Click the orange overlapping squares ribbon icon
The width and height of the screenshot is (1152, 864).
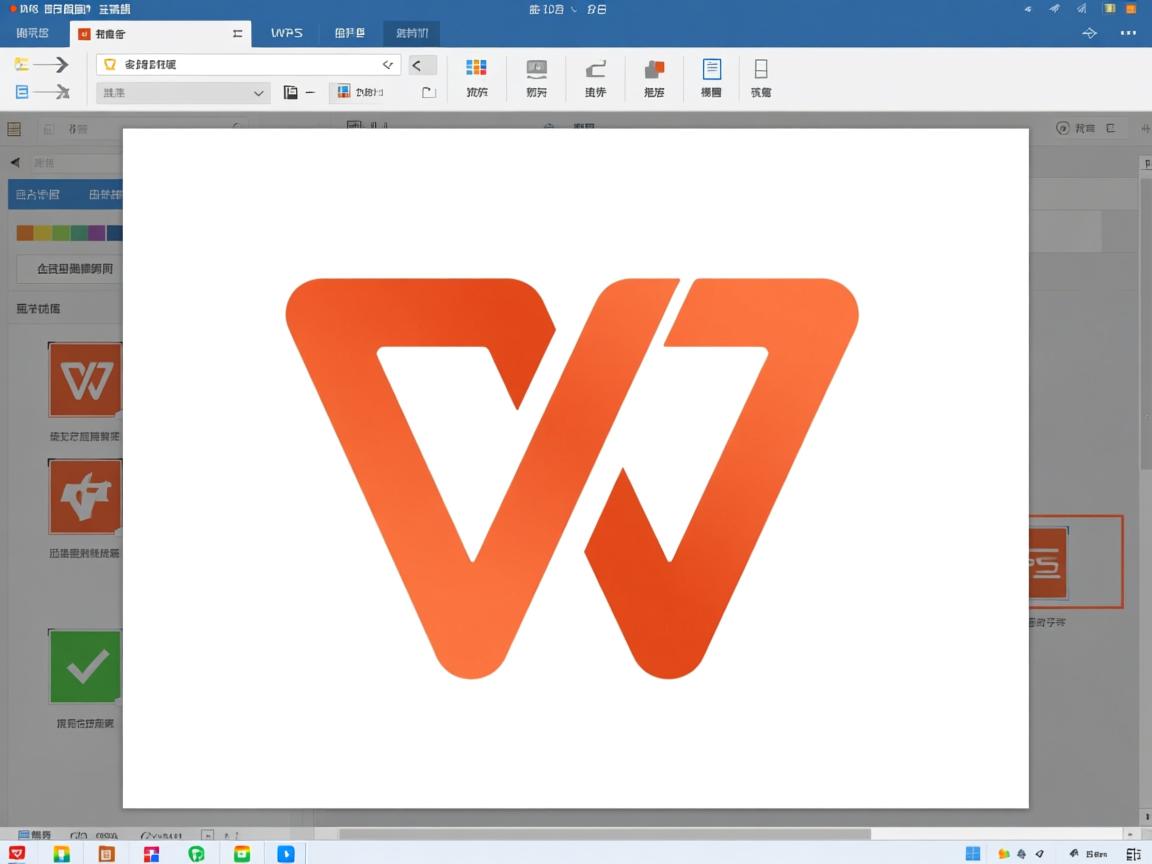(654, 69)
